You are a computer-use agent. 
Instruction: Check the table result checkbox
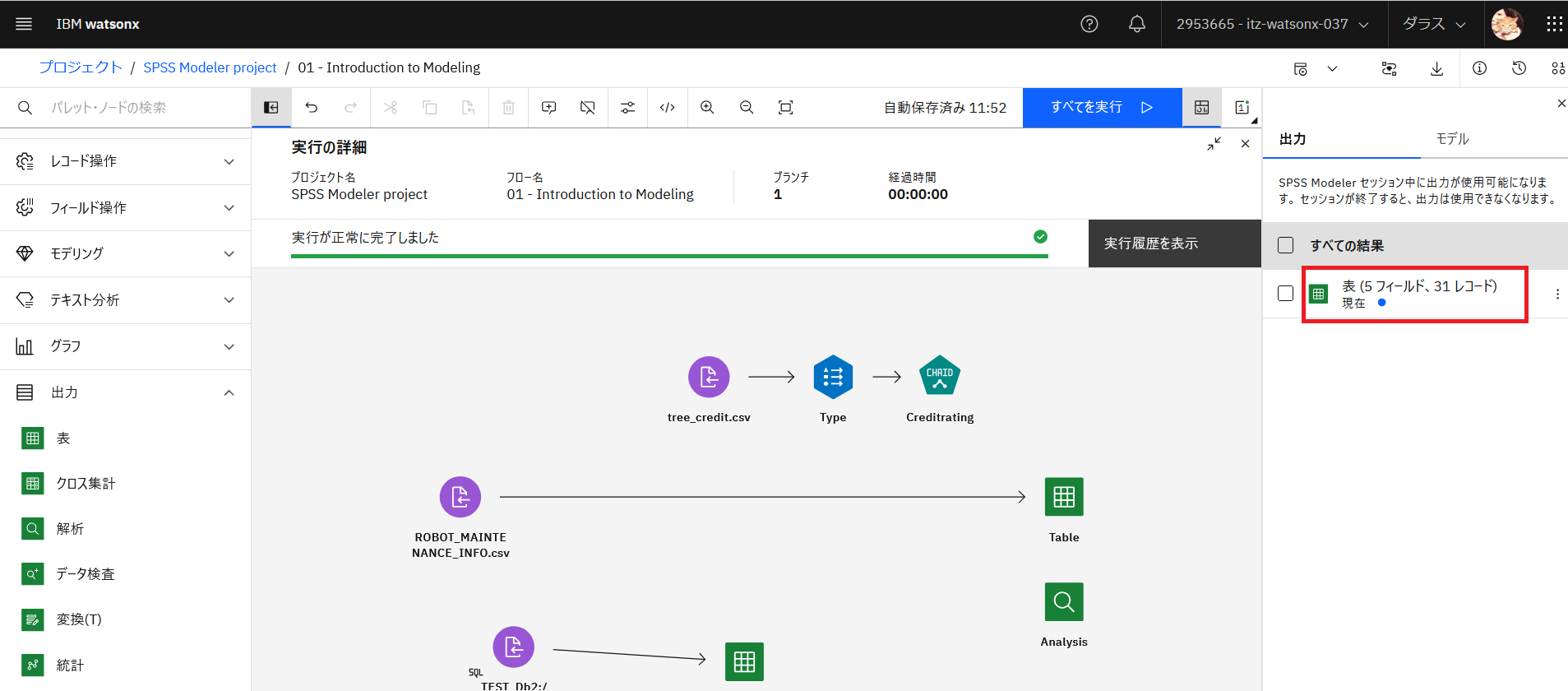pyautogui.click(x=1286, y=294)
